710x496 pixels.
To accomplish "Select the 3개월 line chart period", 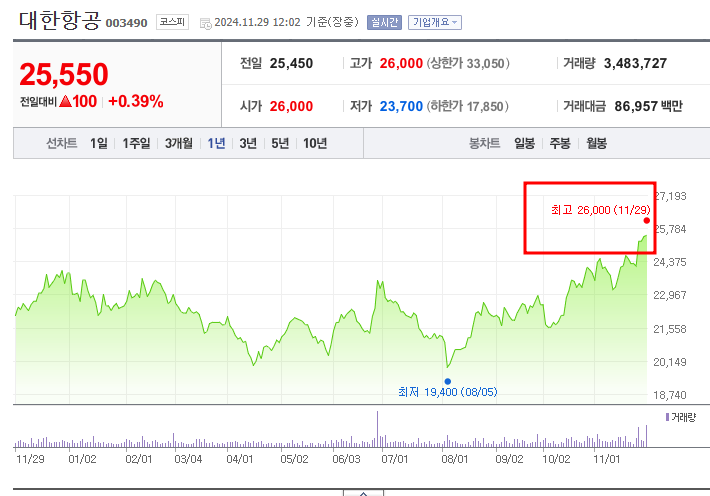I will 178,144.
